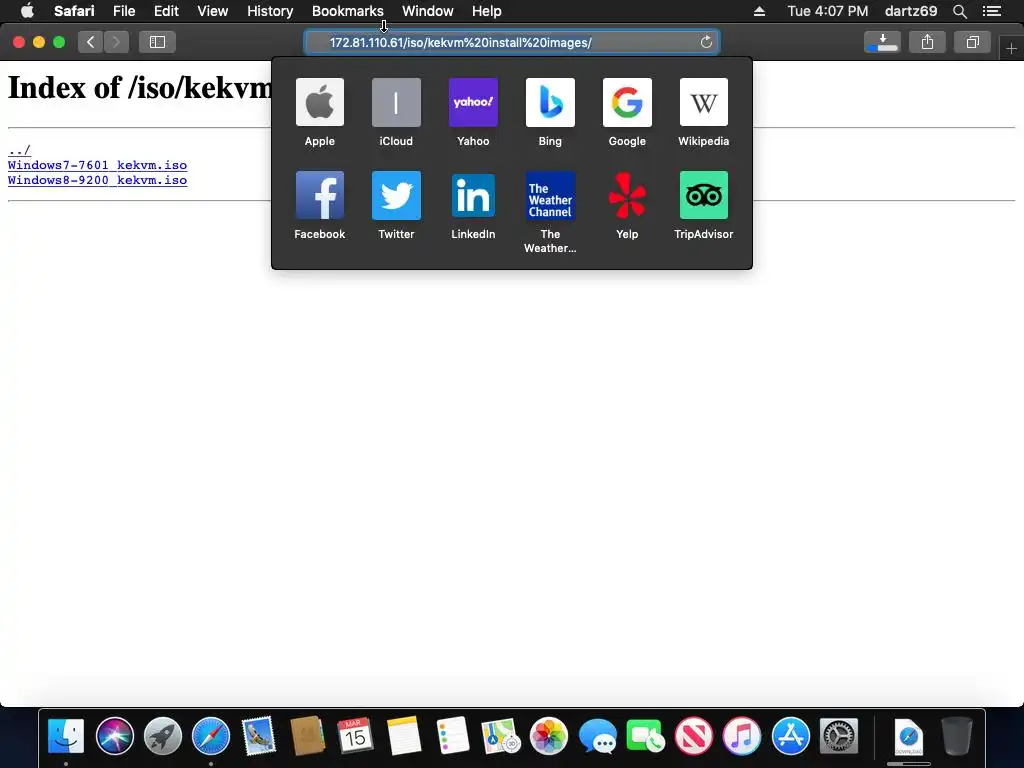Image resolution: width=1024 pixels, height=768 pixels.
Task: Open the View menu
Action: point(213,11)
